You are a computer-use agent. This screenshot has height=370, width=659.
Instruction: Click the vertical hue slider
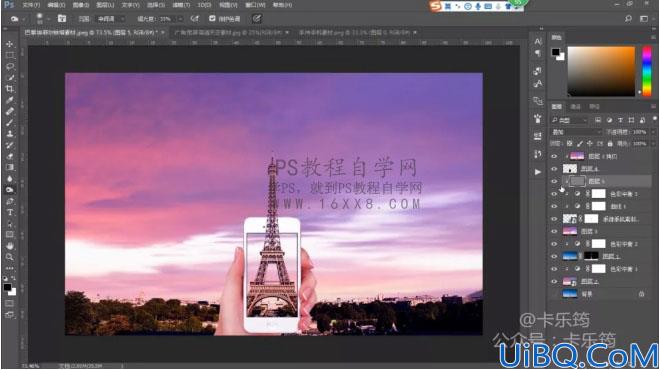tap(647, 71)
